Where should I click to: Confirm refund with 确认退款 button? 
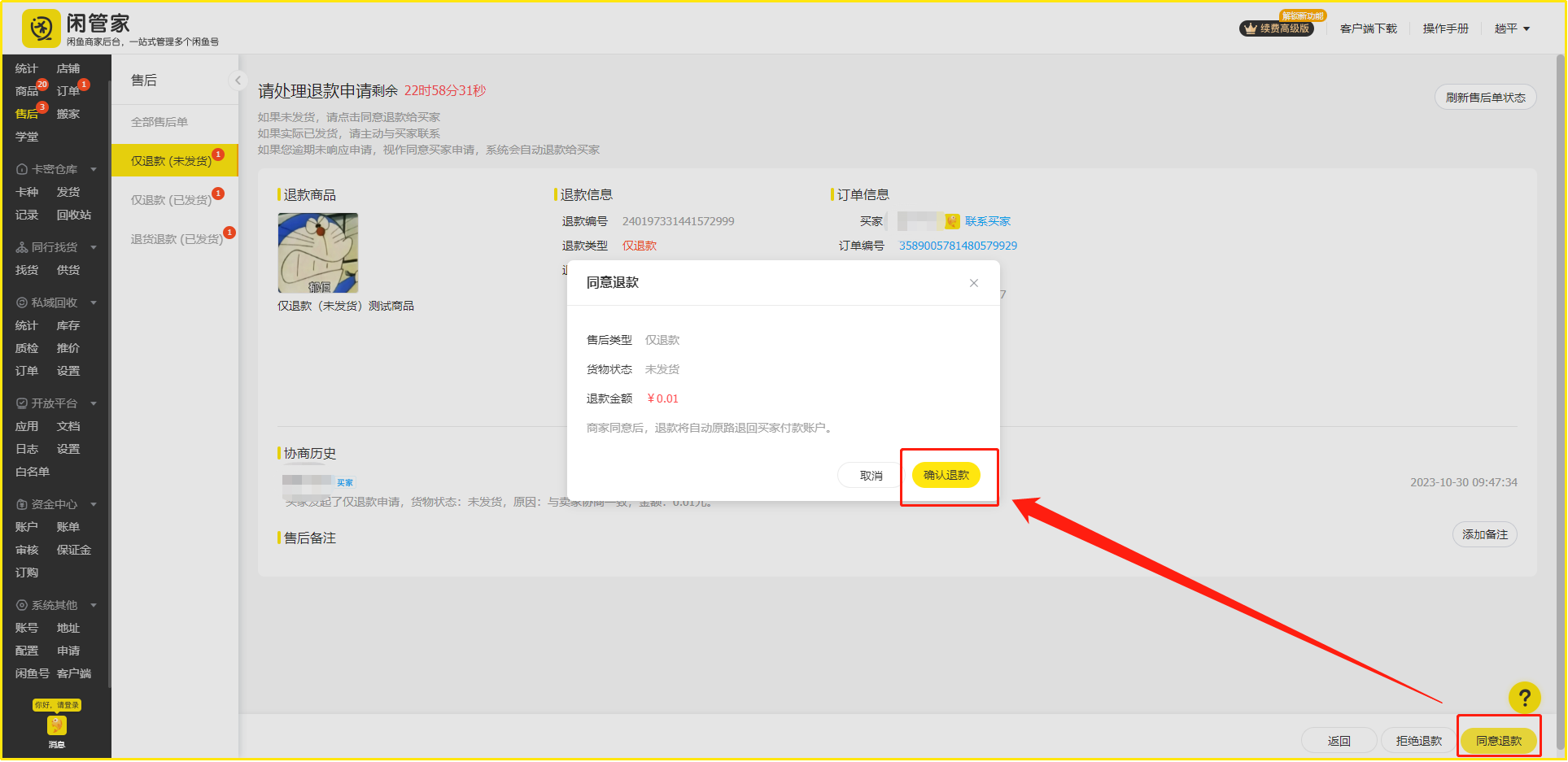pyautogui.click(x=946, y=475)
